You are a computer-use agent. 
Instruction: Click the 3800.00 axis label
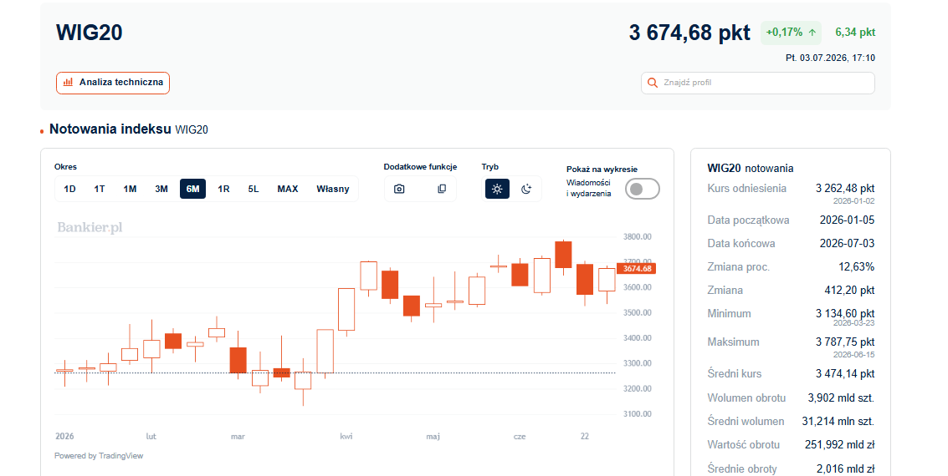point(637,237)
